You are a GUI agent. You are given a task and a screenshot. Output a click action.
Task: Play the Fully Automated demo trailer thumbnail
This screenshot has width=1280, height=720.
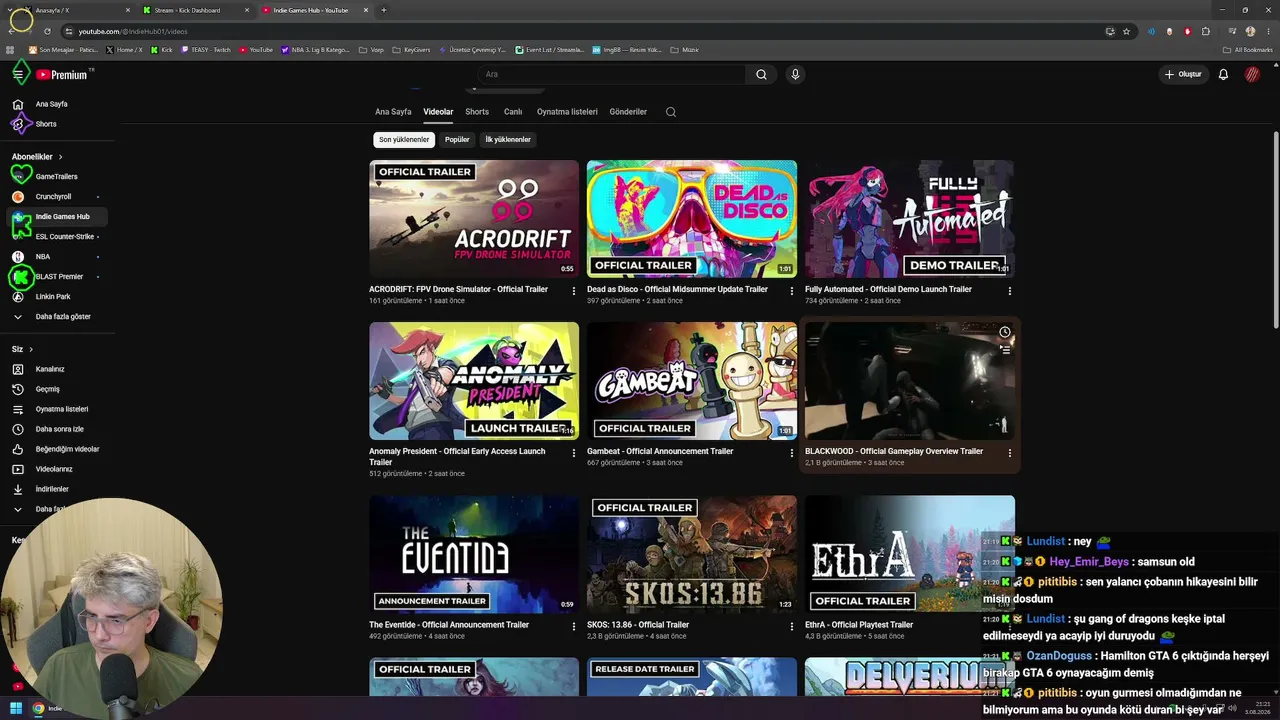click(910, 219)
